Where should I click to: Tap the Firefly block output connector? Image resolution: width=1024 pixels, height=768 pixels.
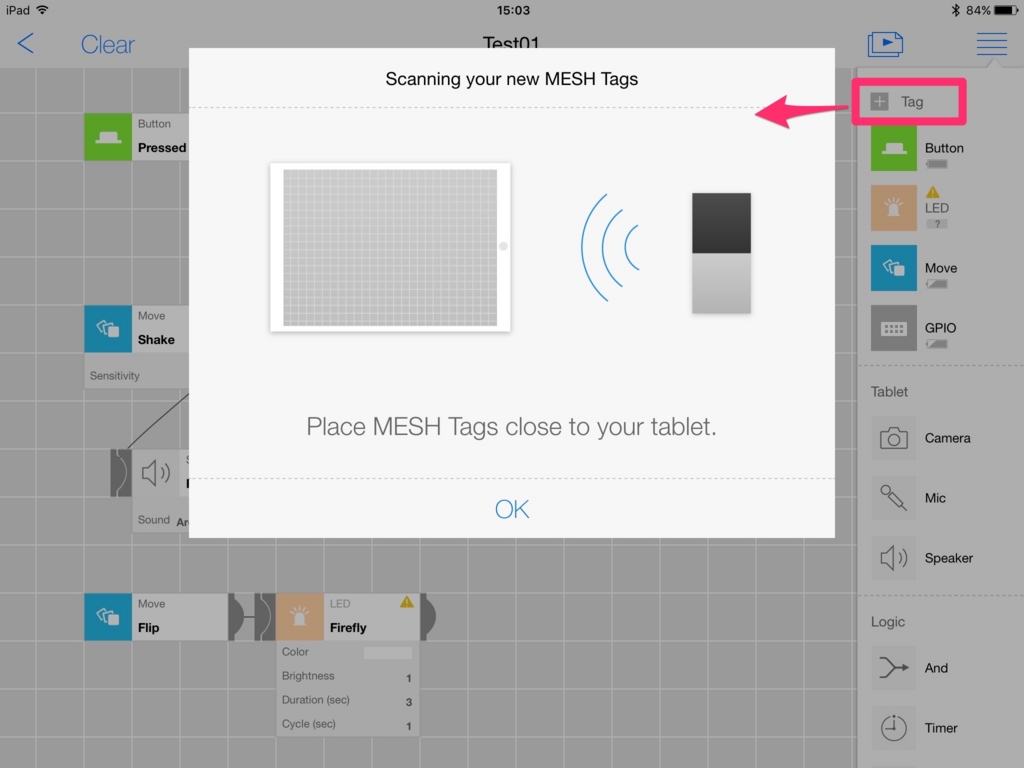coord(428,617)
